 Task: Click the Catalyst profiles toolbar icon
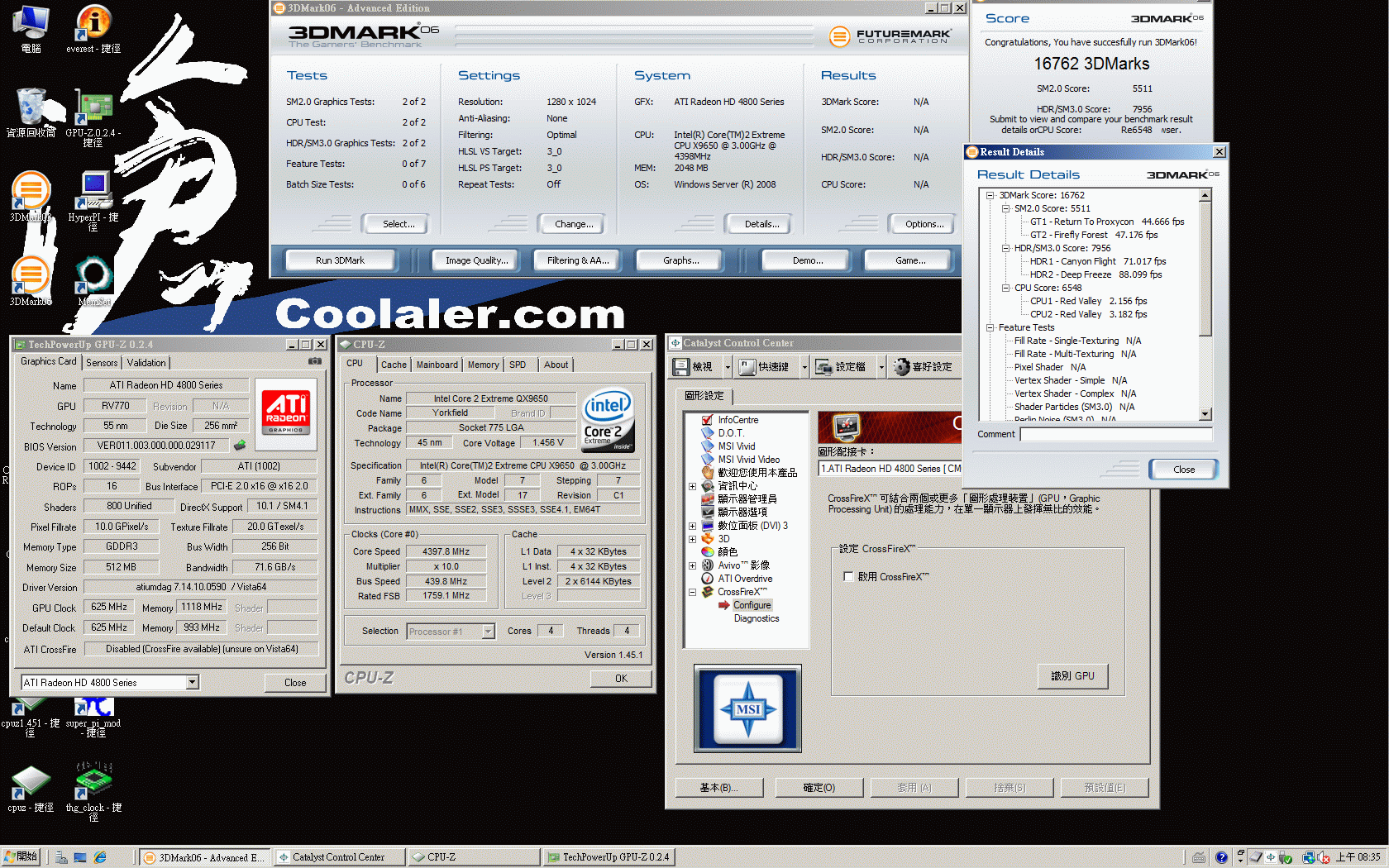[x=823, y=367]
